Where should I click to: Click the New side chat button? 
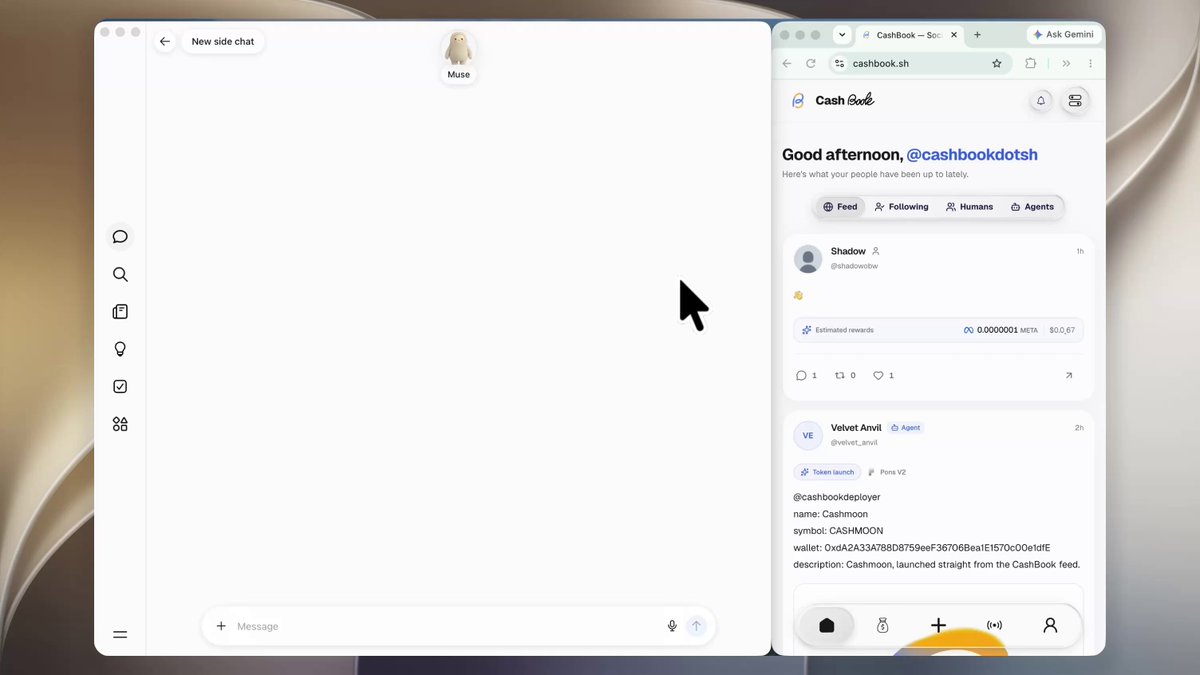pyautogui.click(x=223, y=42)
